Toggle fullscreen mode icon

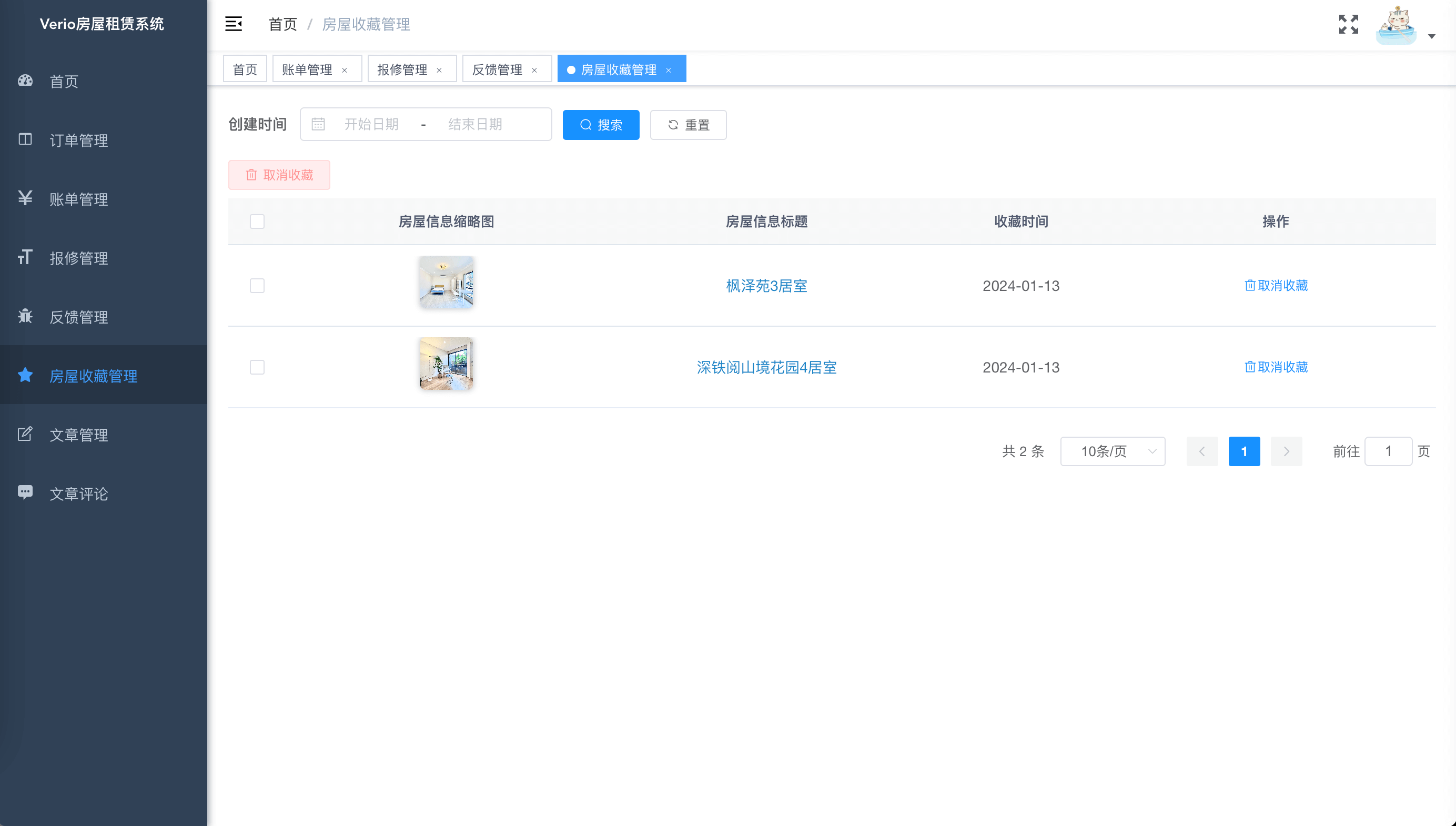click(1348, 24)
